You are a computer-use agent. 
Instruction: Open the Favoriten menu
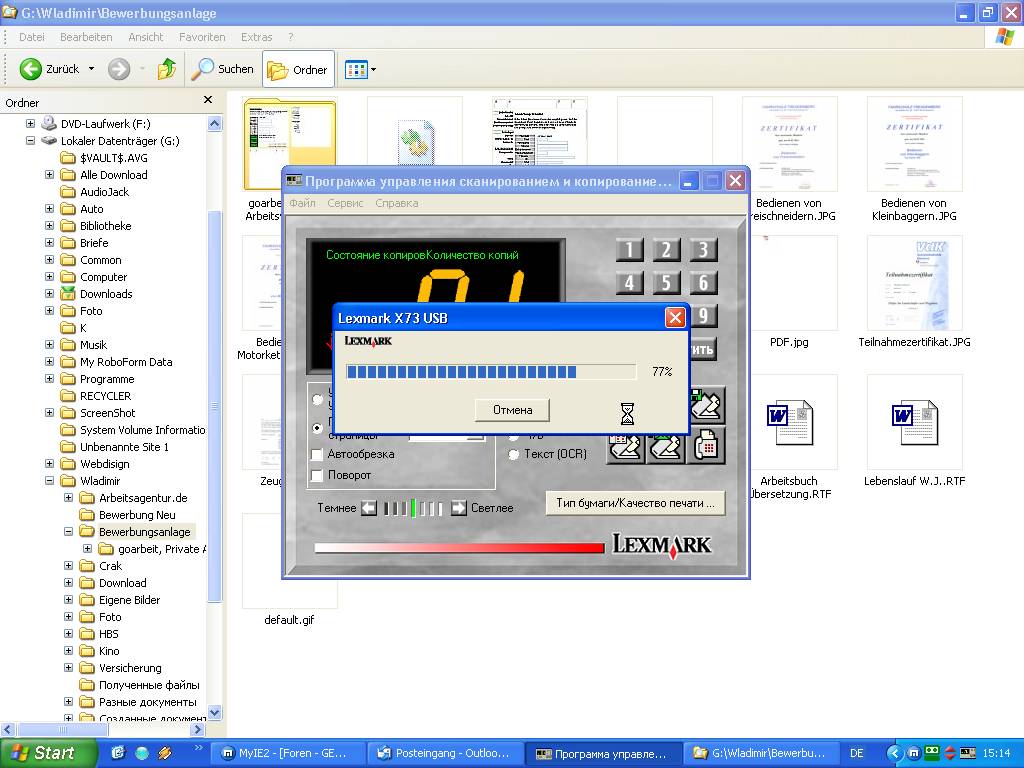click(x=202, y=37)
